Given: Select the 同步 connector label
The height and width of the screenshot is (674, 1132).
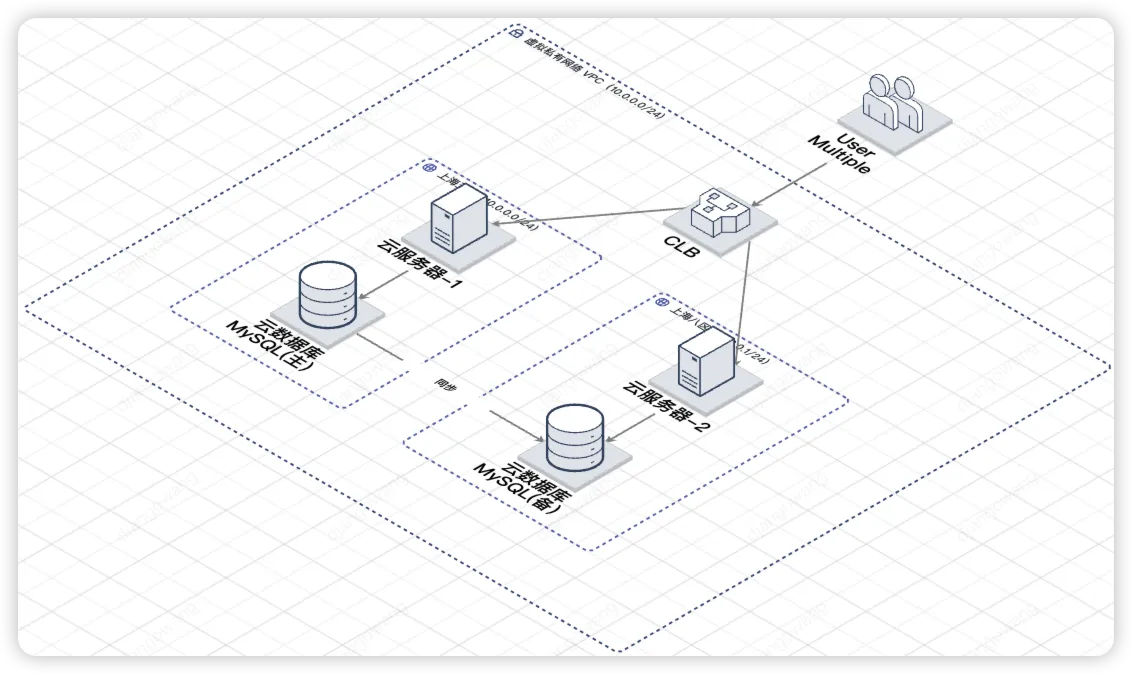Looking at the screenshot, I should click(x=445, y=385).
